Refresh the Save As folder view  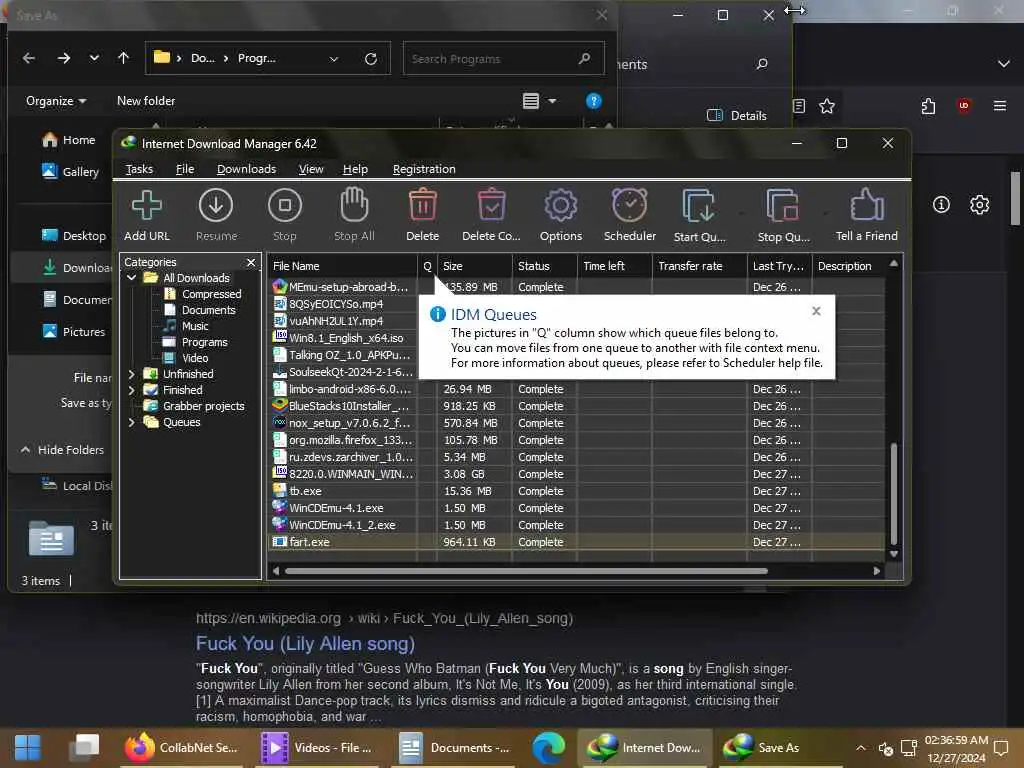371,59
